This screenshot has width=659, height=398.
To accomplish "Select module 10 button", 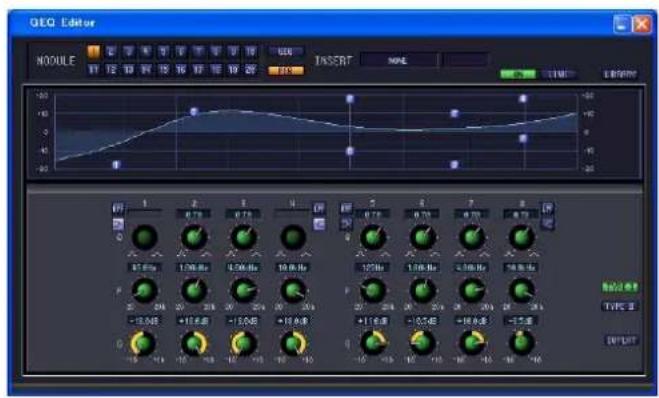I will 250,52.
